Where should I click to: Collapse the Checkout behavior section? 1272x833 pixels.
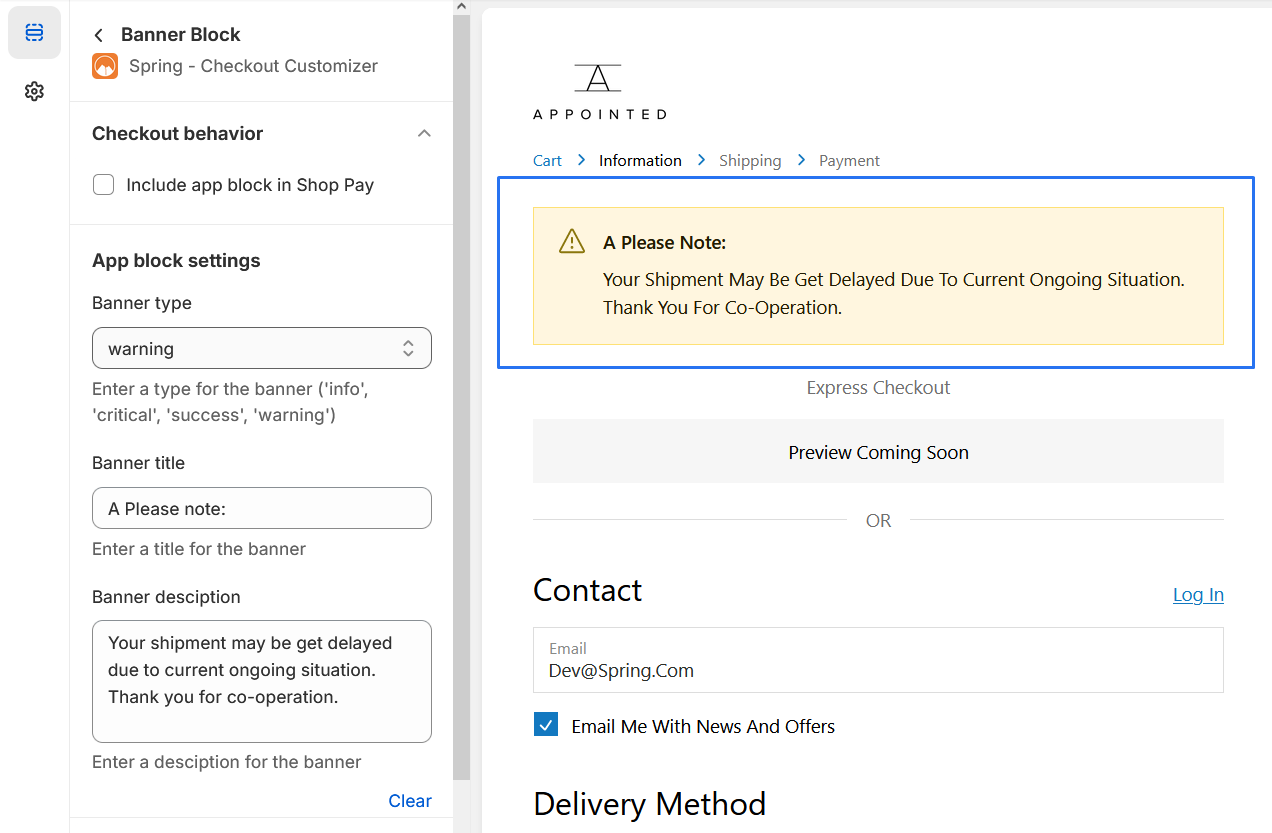coord(424,133)
